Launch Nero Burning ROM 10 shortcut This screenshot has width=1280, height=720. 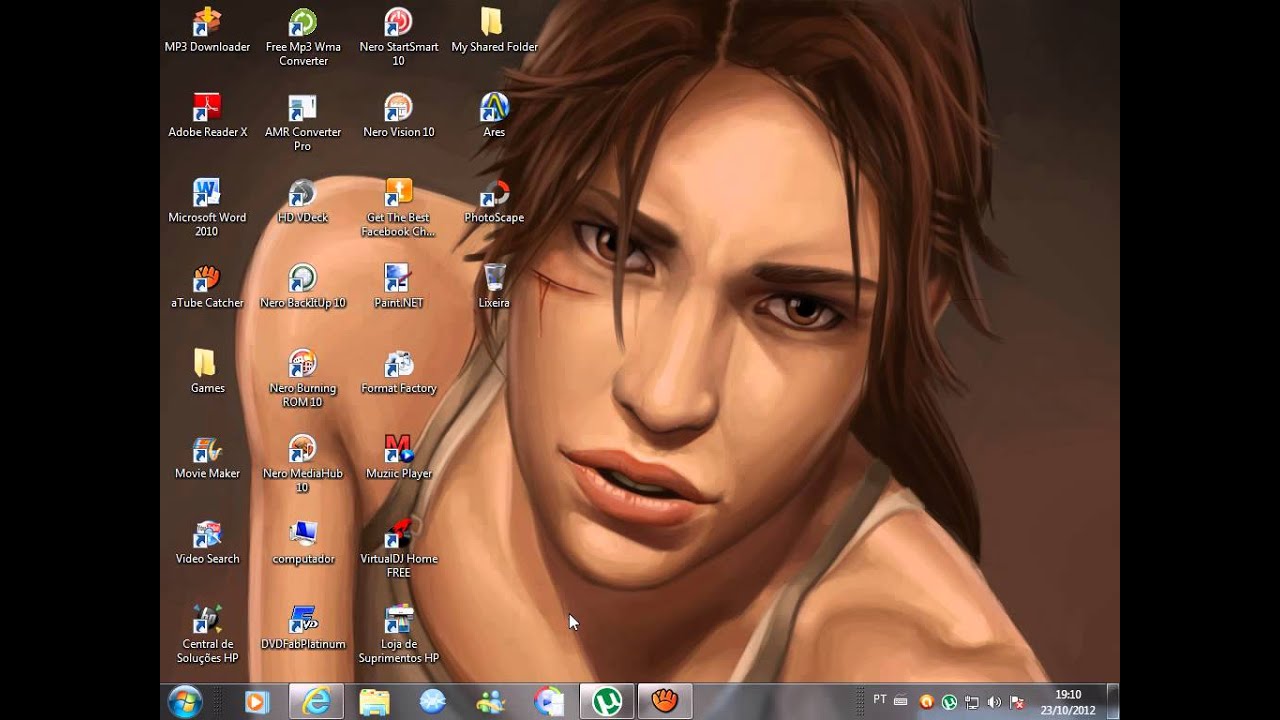[x=303, y=378]
